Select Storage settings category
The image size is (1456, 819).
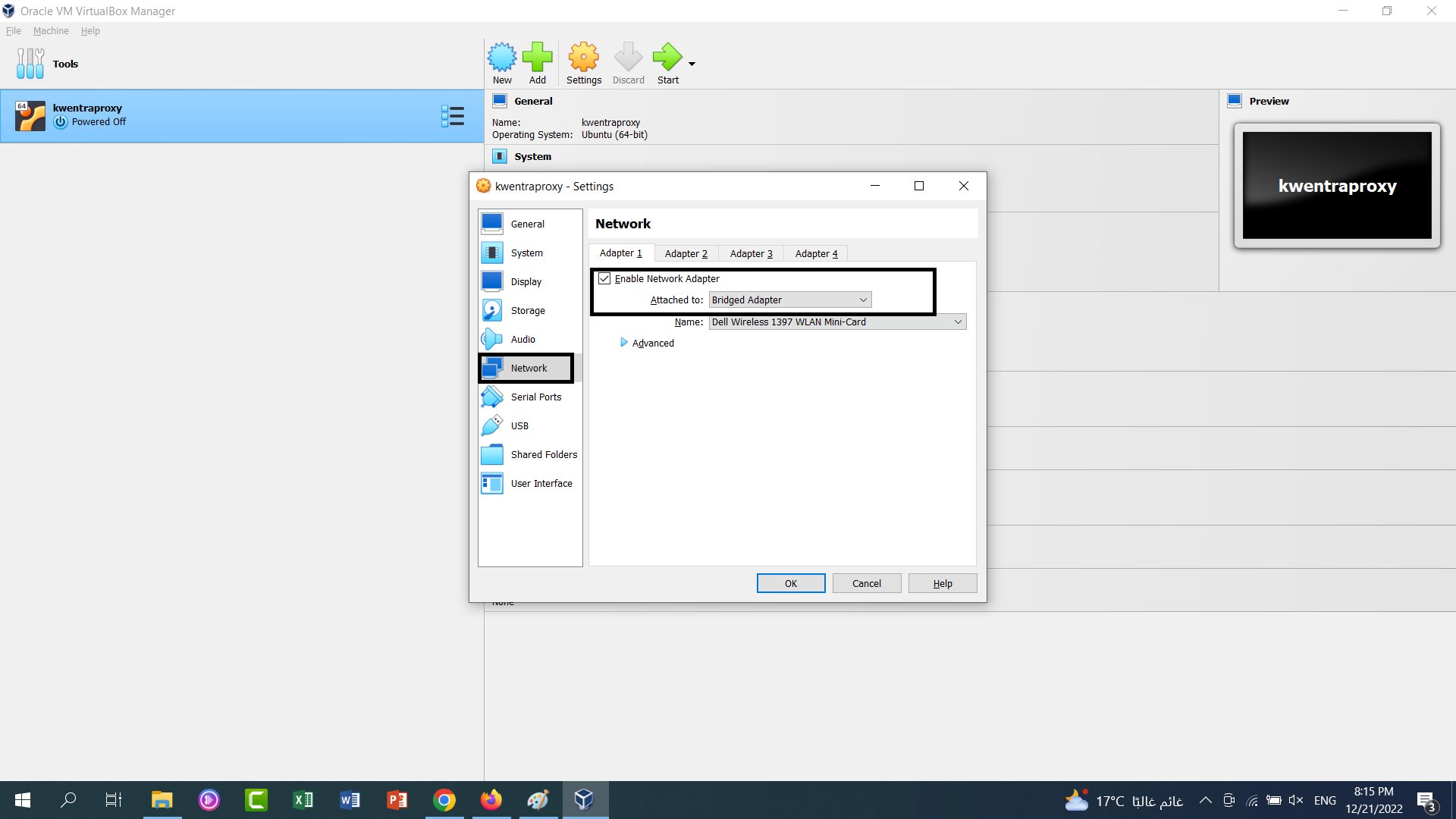click(529, 310)
